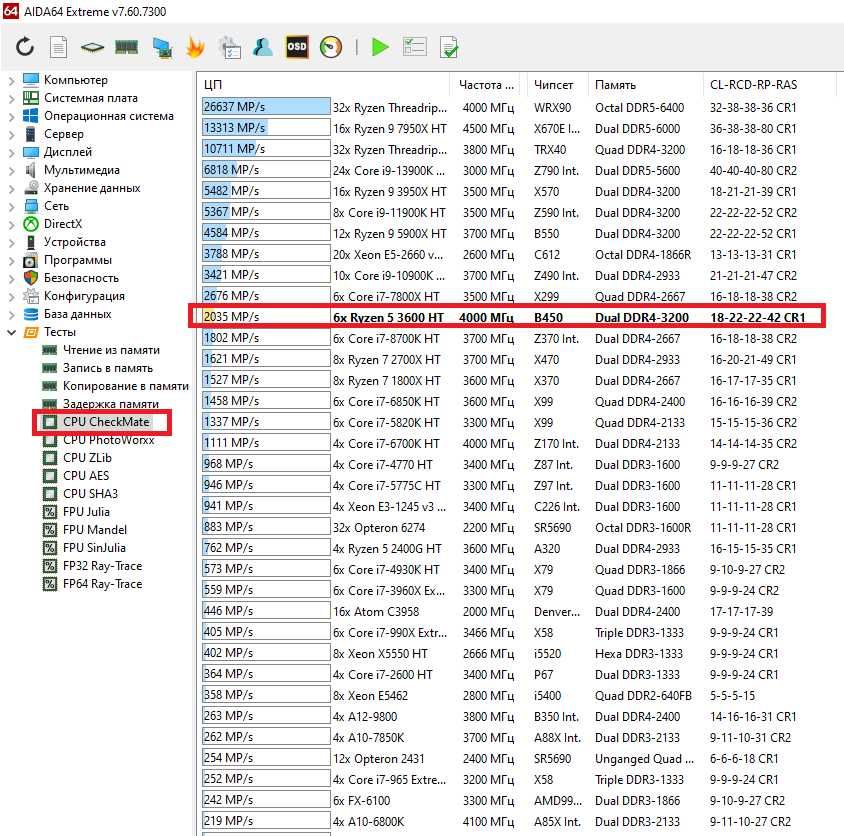Screen dimensions: 844x836
Task: Click the Безопасность shield icon
Action: tap(31, 278)
